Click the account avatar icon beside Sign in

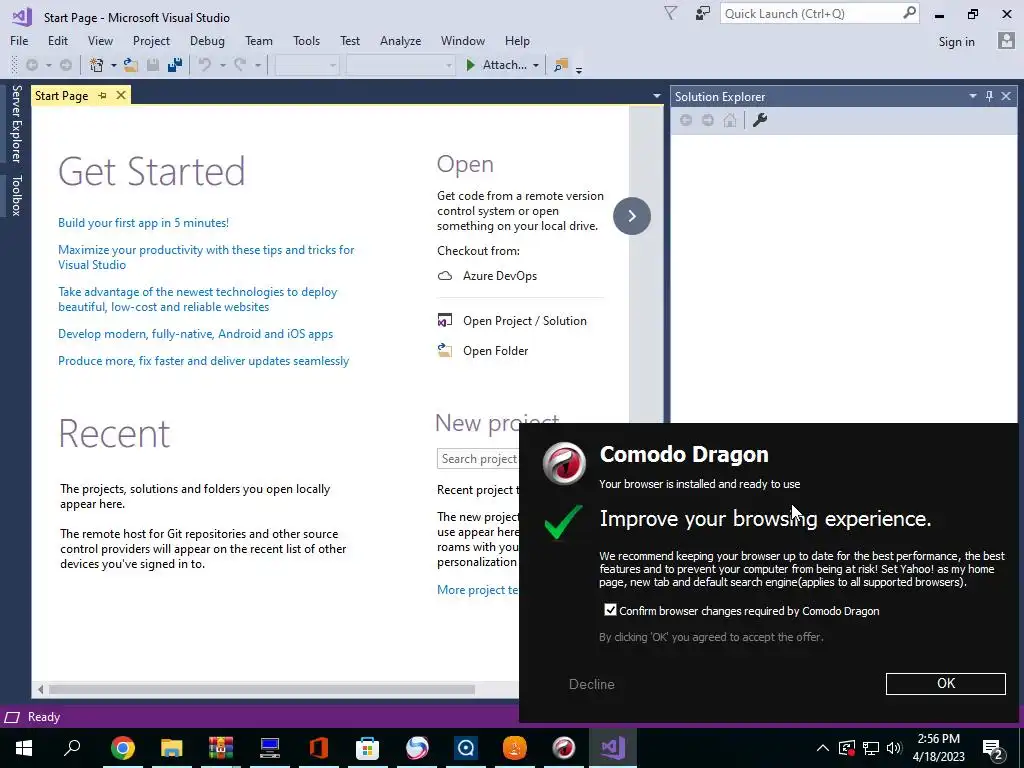pyautogui.click(x=1006, y=41)
